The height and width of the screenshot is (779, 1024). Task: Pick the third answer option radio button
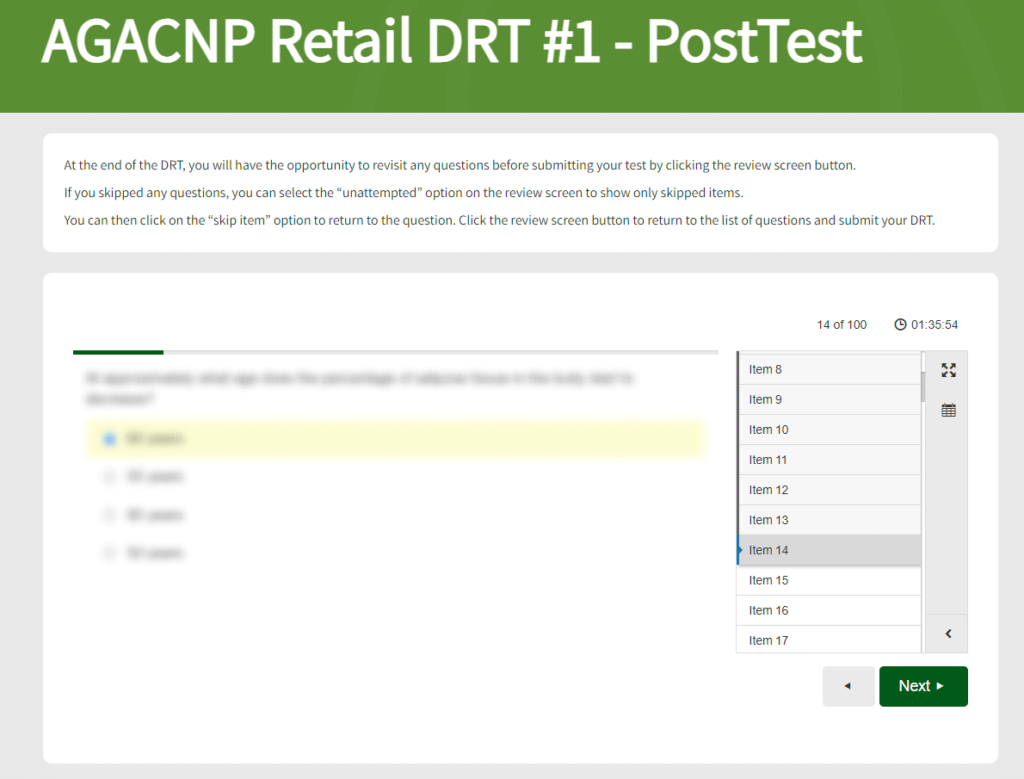(x=110, y=515)
